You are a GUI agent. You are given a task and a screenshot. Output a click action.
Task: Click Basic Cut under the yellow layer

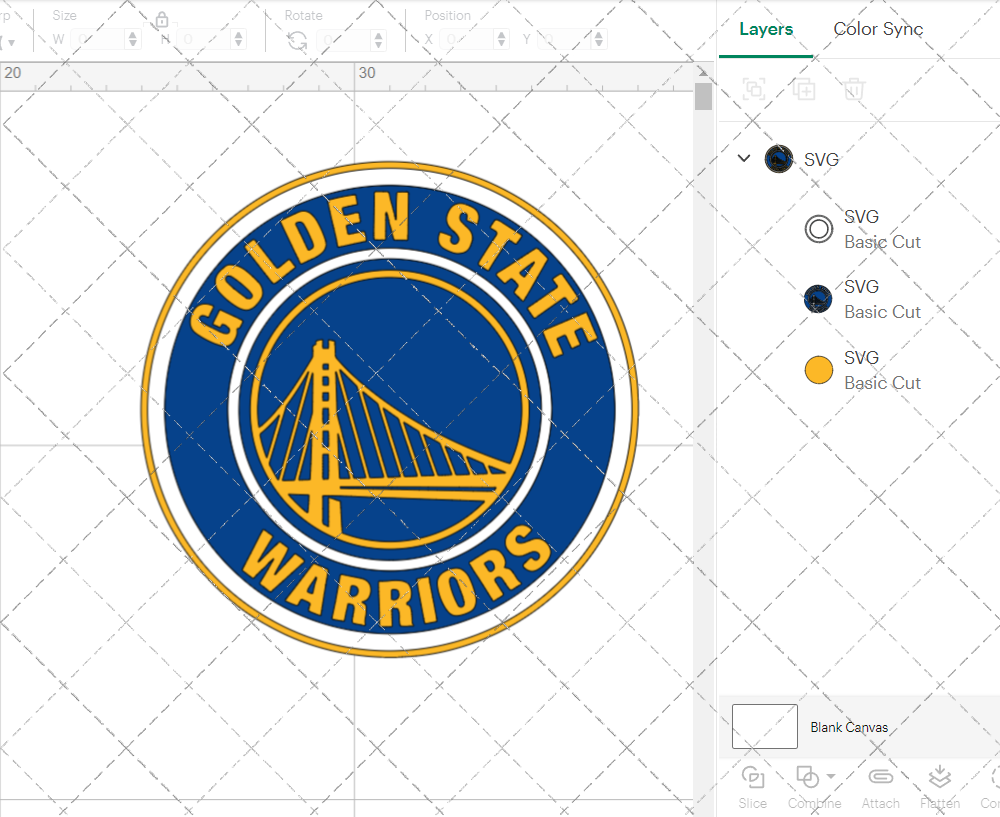pos(883,383)
